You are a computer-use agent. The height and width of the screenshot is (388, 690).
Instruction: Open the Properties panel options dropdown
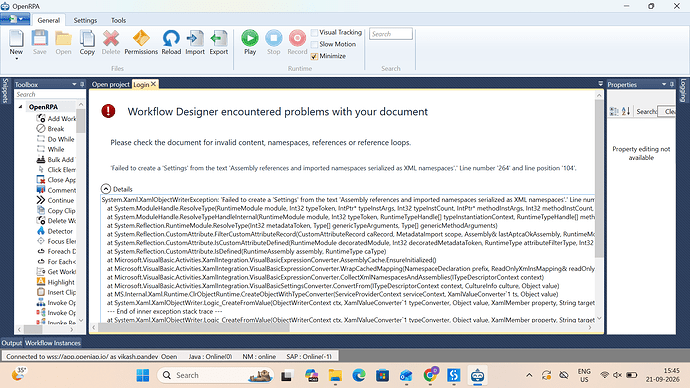click(664, 84)
